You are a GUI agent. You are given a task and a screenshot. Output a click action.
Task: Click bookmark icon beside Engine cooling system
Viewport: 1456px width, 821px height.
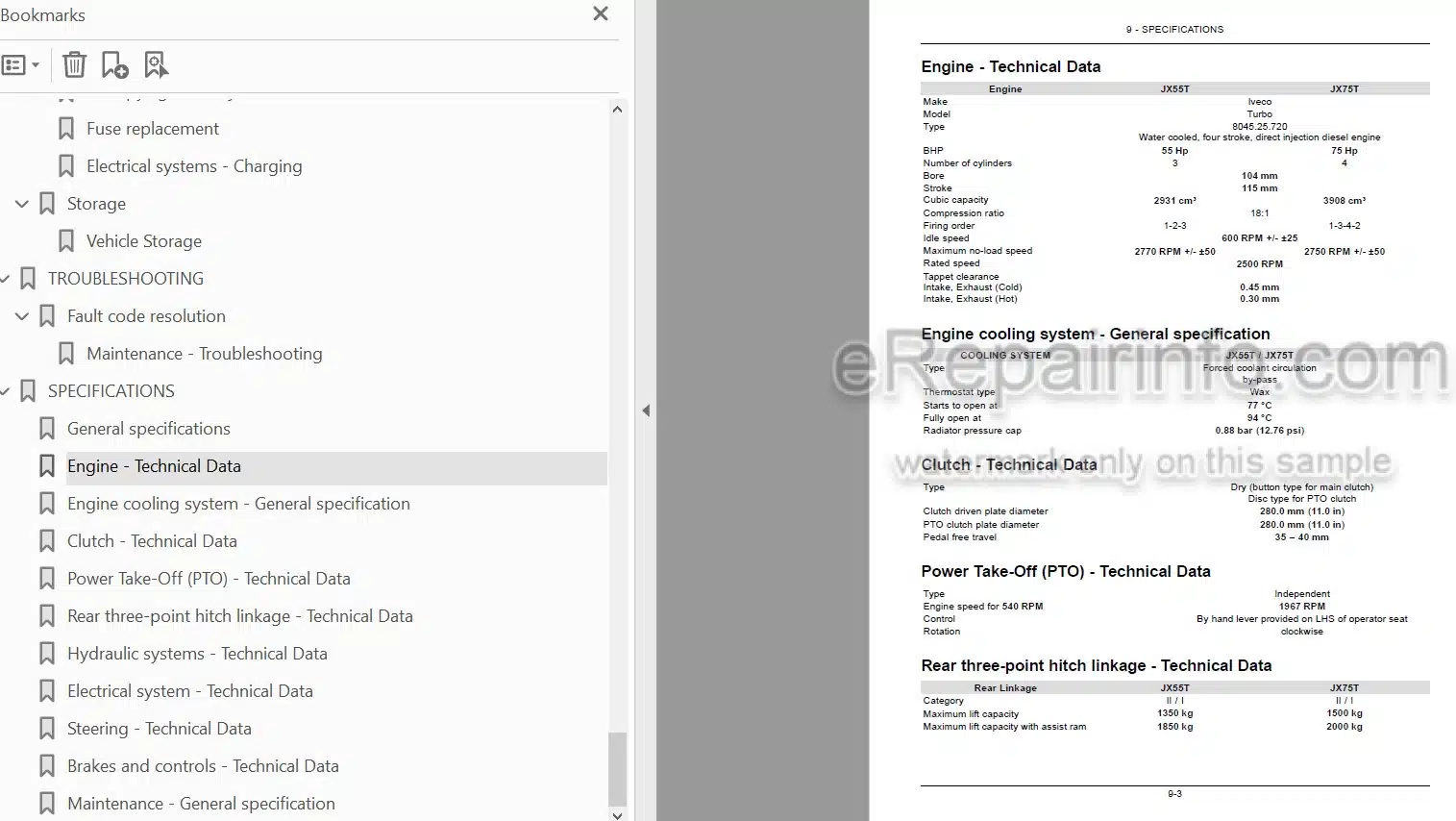coord(47,504)
